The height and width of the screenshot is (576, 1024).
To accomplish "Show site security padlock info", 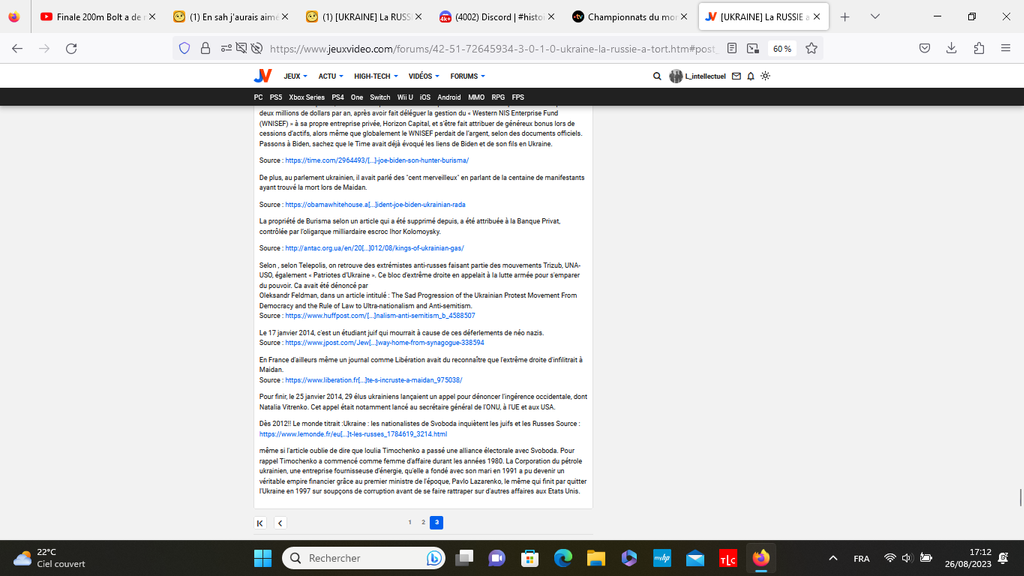I will pos(205,48).
